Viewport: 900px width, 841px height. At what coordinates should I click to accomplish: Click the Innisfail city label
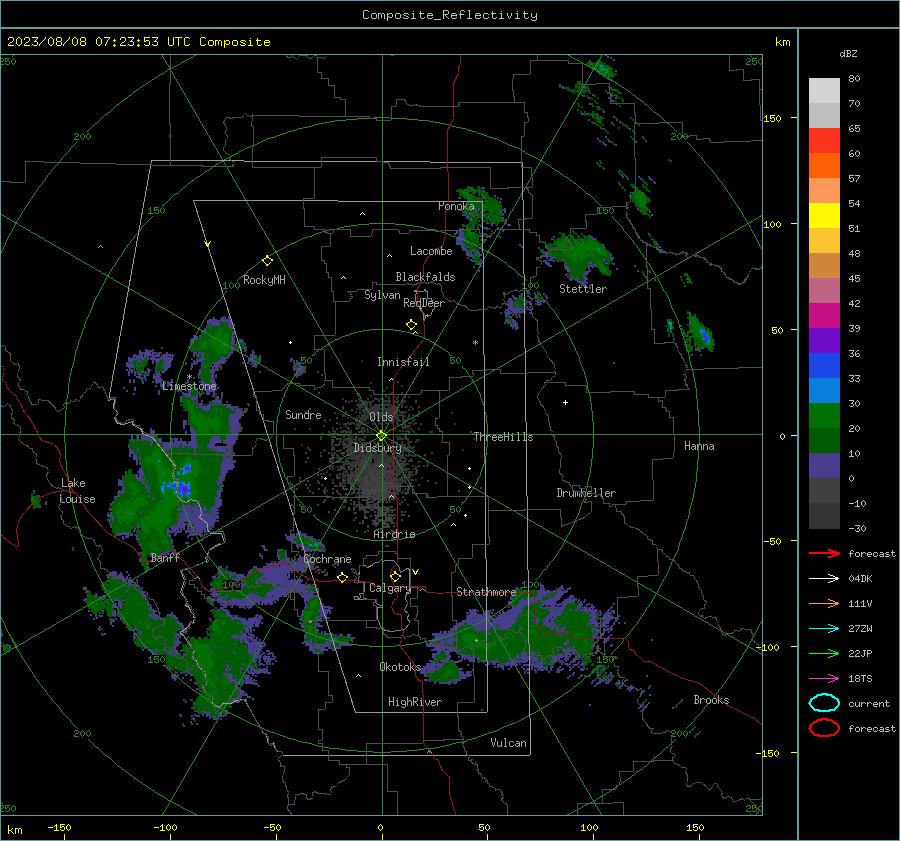[403, 362]
